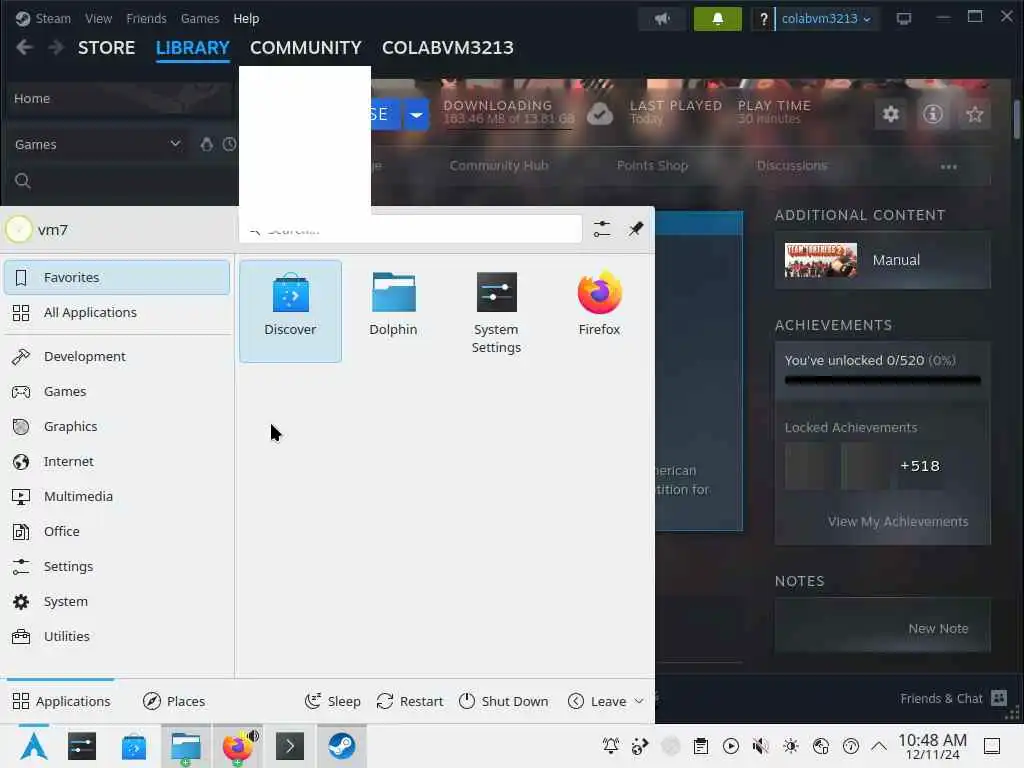Switch to Places tab in launcher
This screenshot has height=768, width=1024.
coord(174,701)
